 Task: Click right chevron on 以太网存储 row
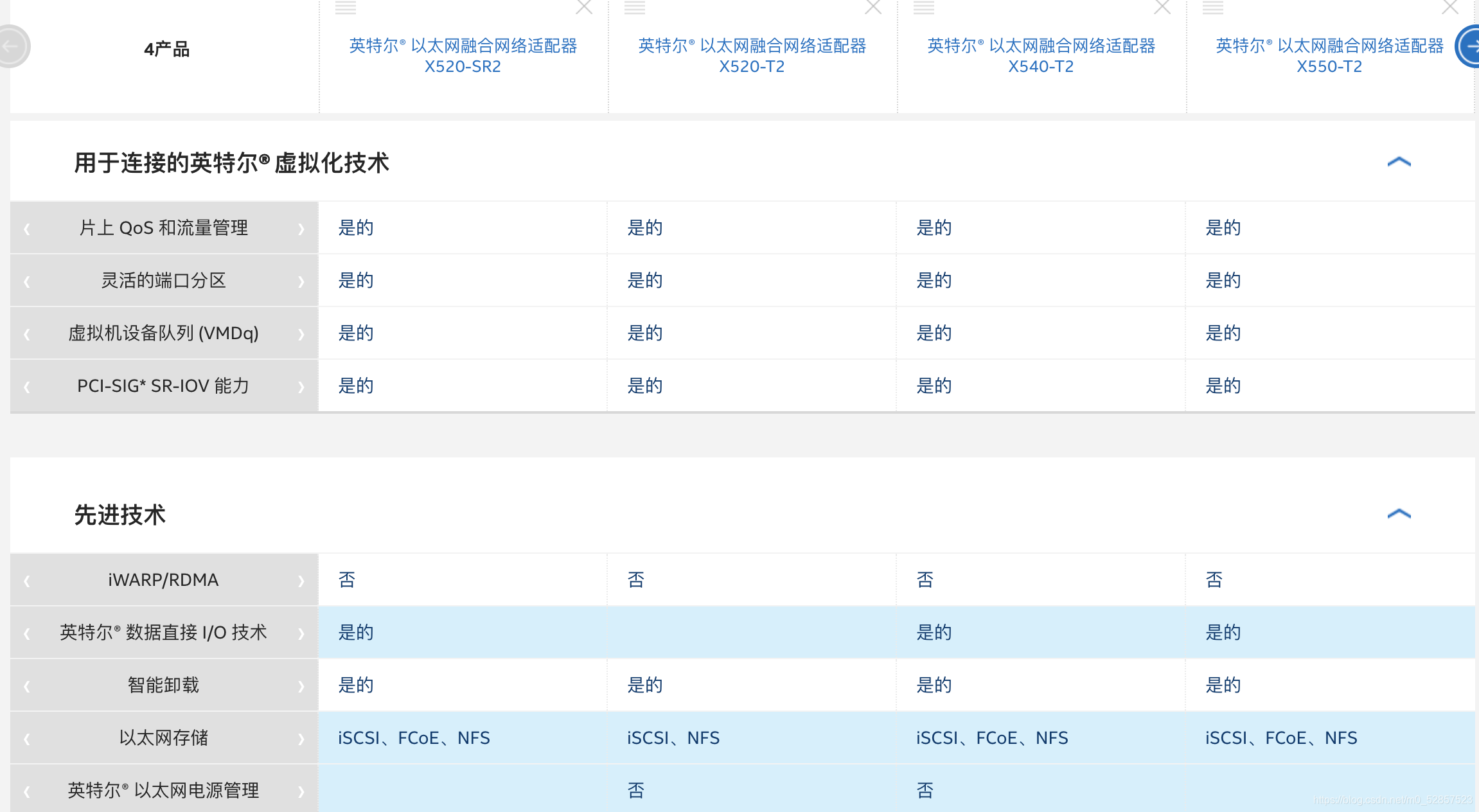[301, 739]
